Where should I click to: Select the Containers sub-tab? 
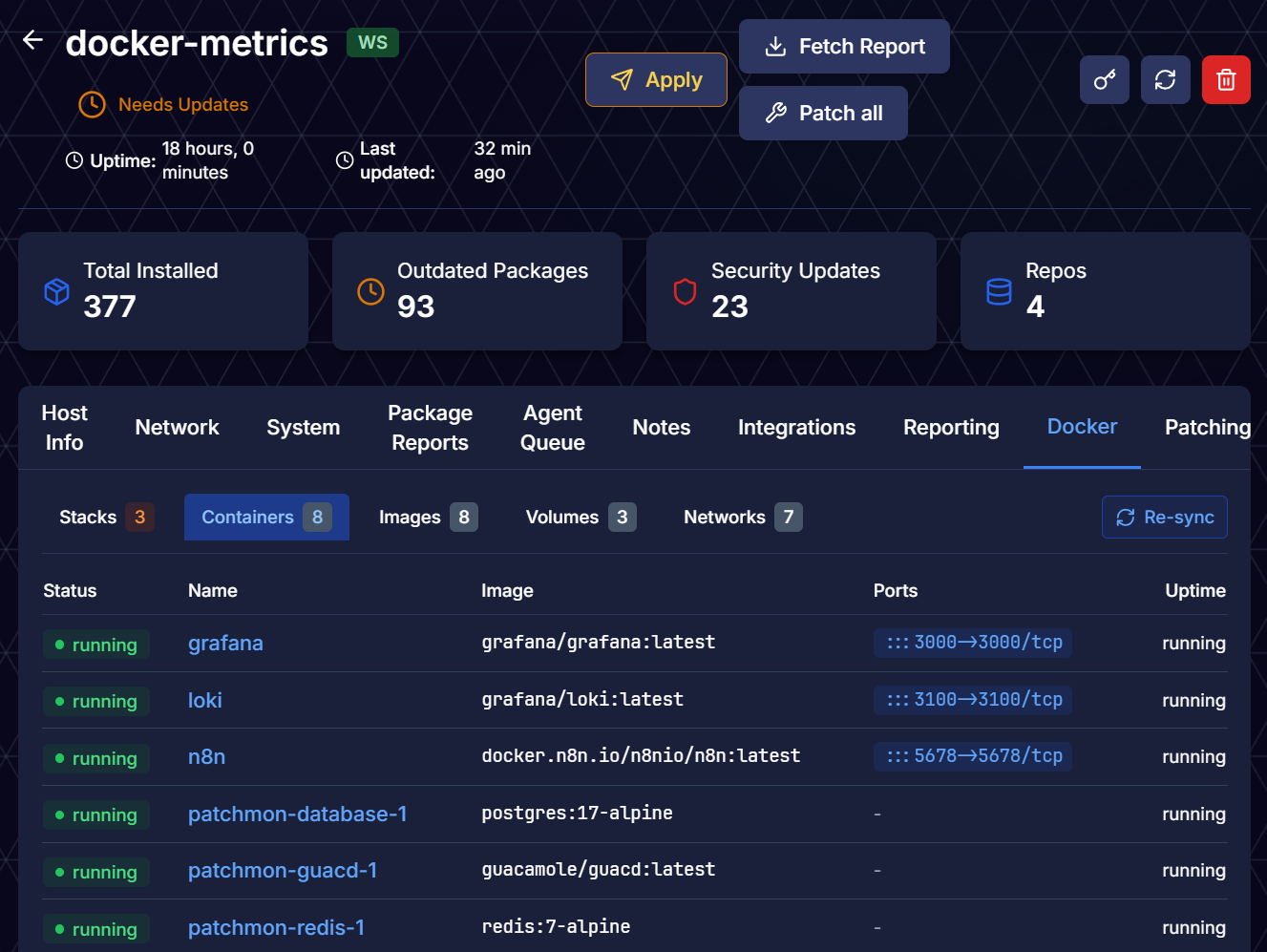[x=266, y=517]
